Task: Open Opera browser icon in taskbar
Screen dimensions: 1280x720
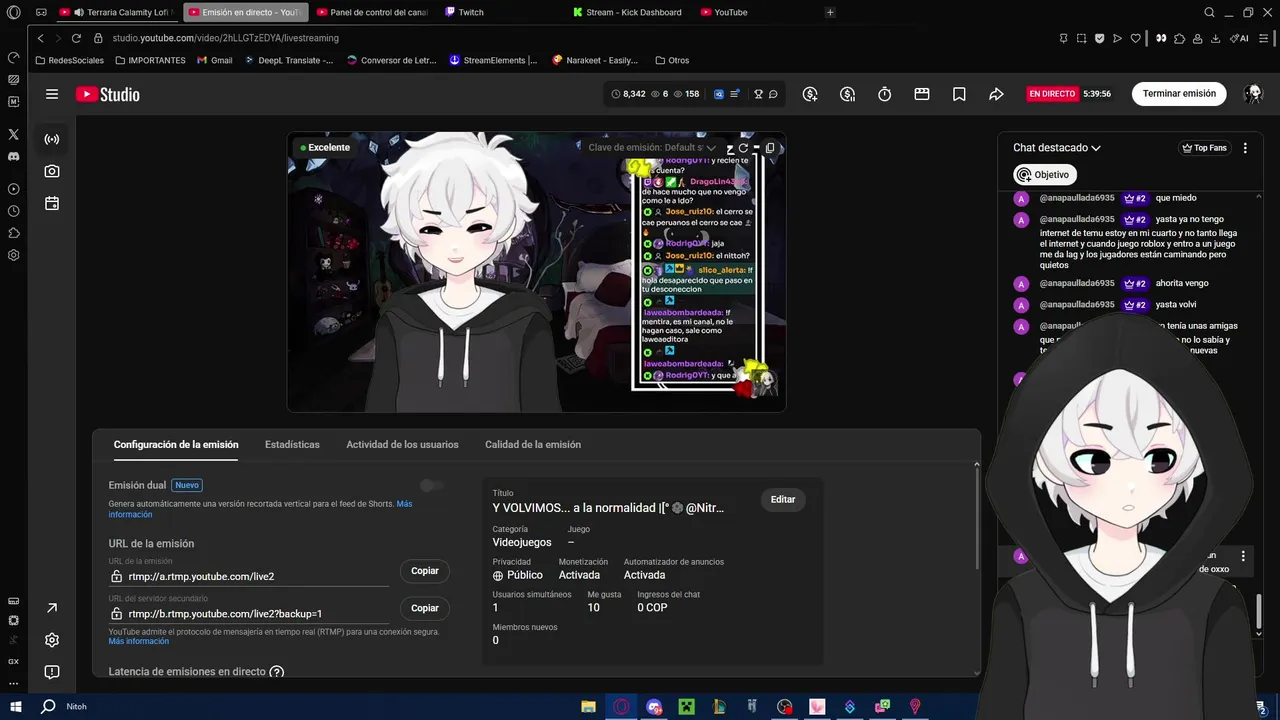Action: click(622, 706)
